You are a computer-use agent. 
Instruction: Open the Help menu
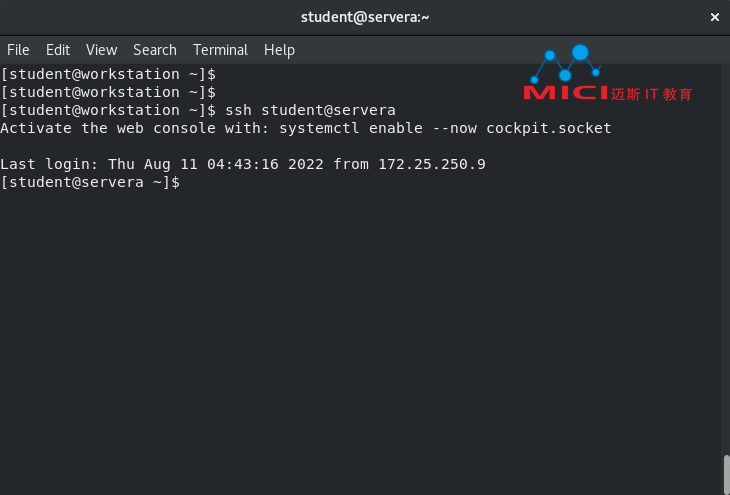[279, 50]
